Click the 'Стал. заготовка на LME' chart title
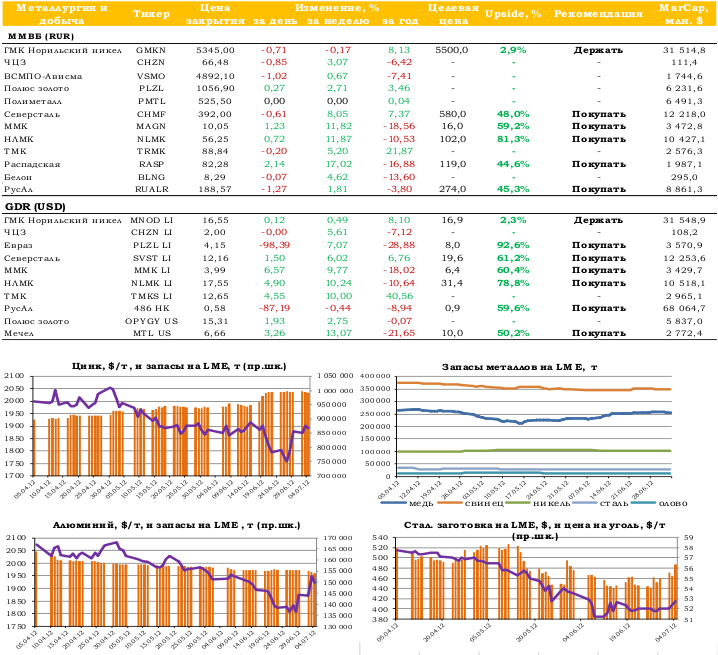This screenshot has width=718, height=655. point(534,530)
